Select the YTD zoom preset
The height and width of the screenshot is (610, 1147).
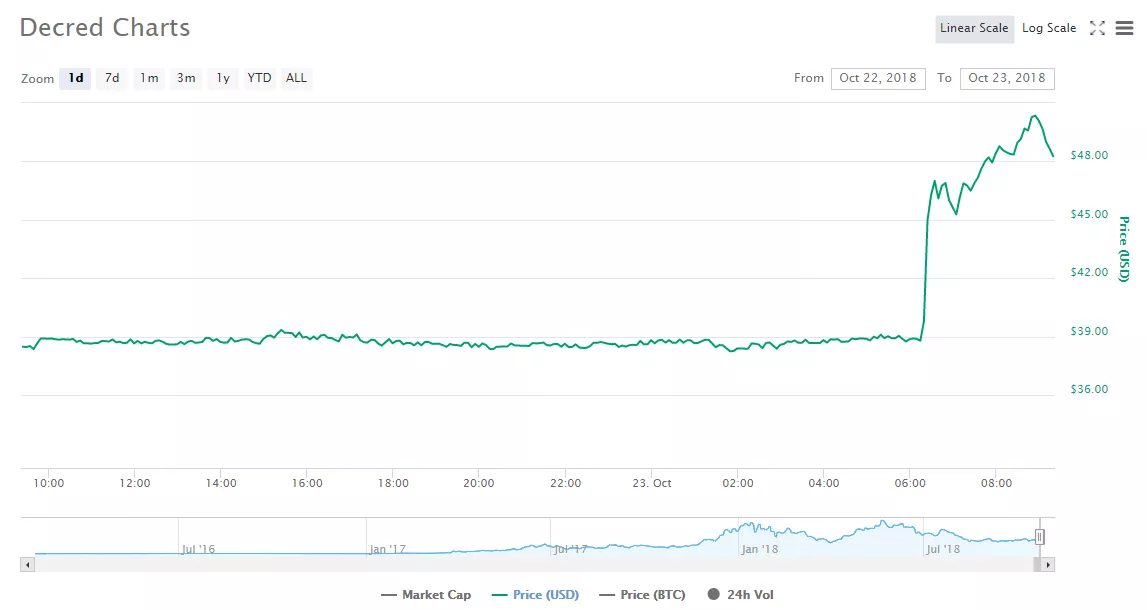click(259, 78)
